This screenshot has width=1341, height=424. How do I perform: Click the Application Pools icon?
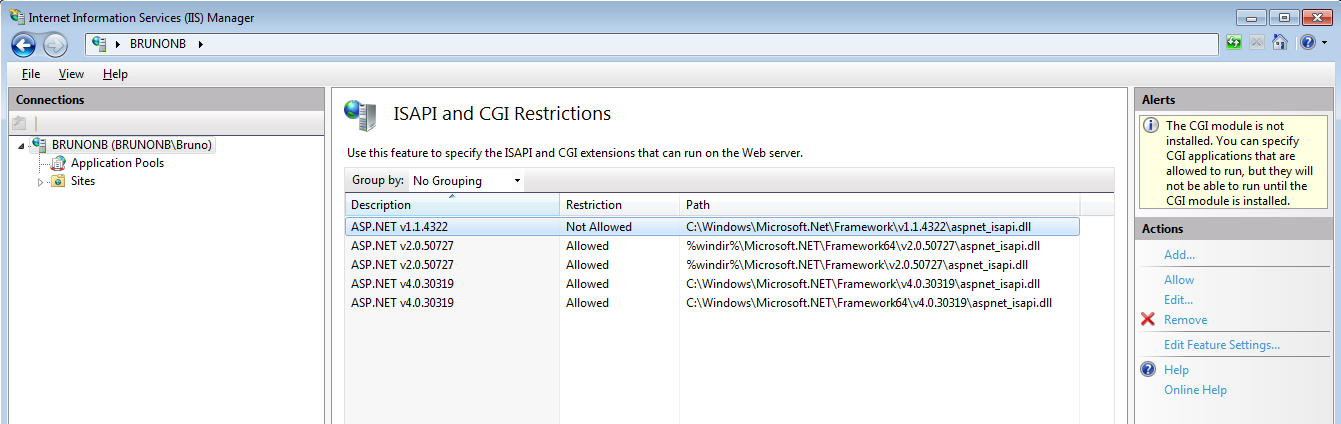(58, 163)
